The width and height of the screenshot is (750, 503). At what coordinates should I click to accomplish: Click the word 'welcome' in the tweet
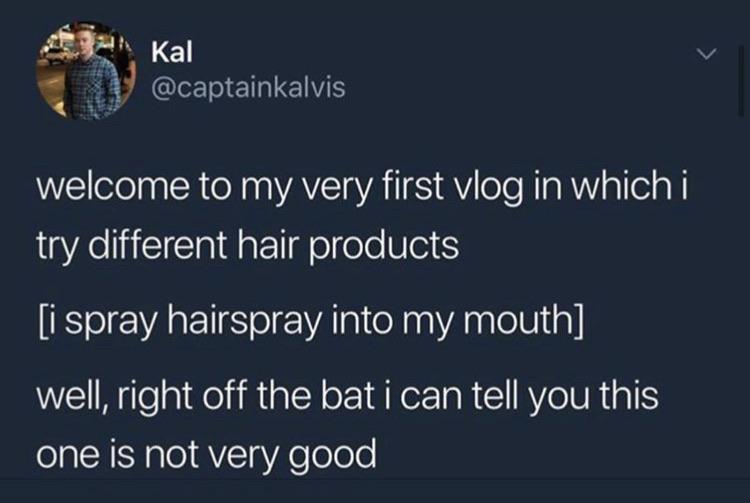click(x=112, y=187)
